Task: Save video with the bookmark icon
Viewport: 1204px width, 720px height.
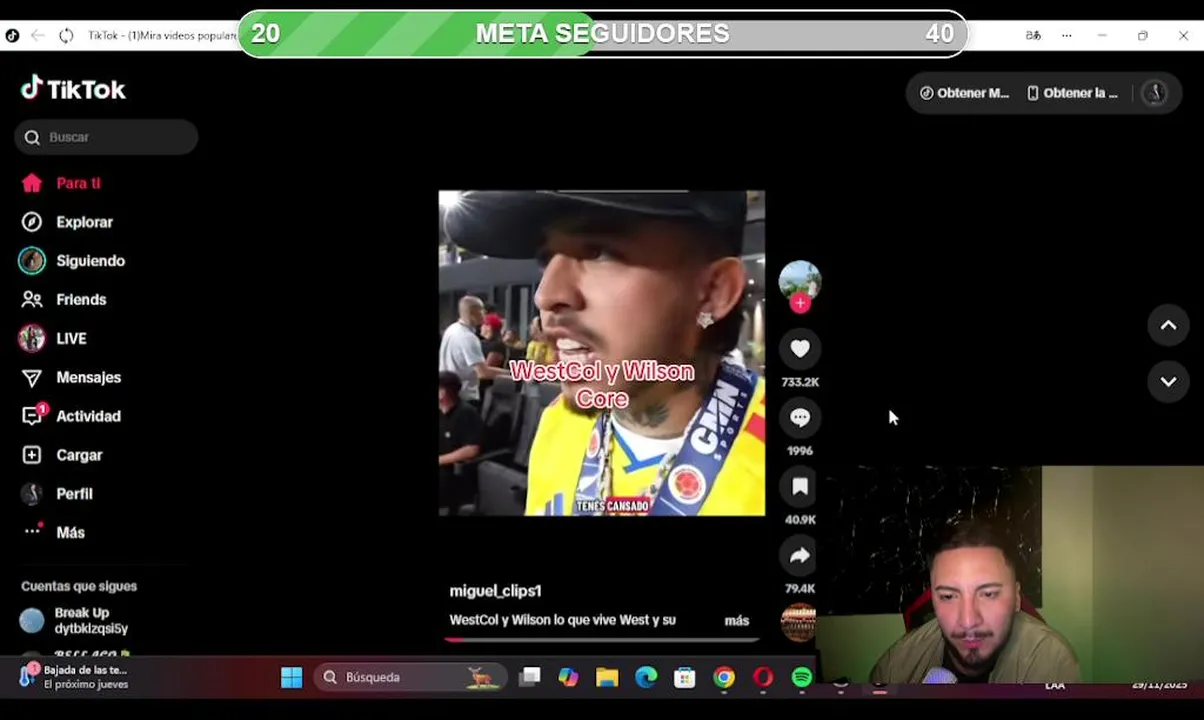Action: (x=800, y=486)
